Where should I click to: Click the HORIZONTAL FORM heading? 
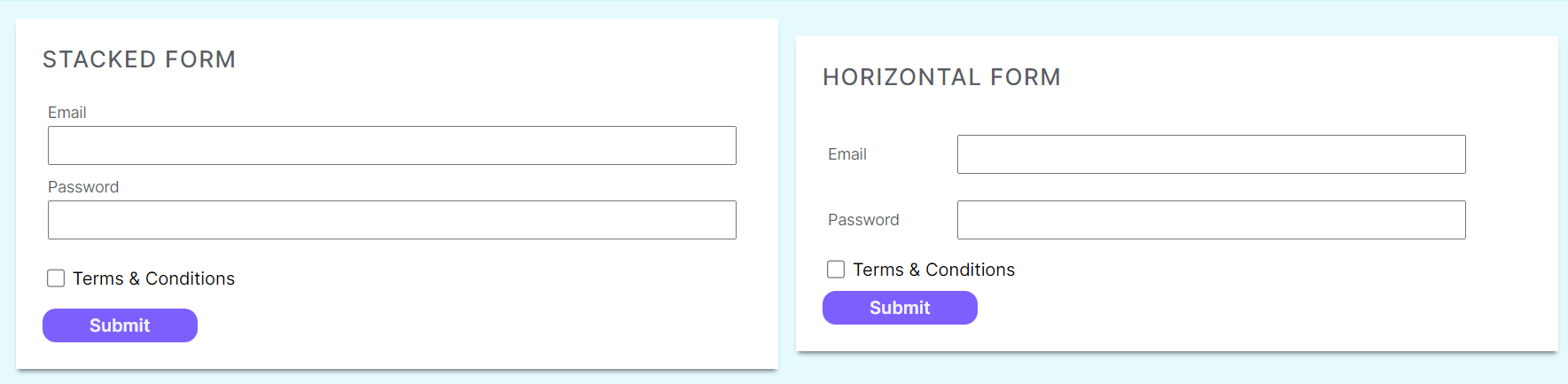[941, 77]
